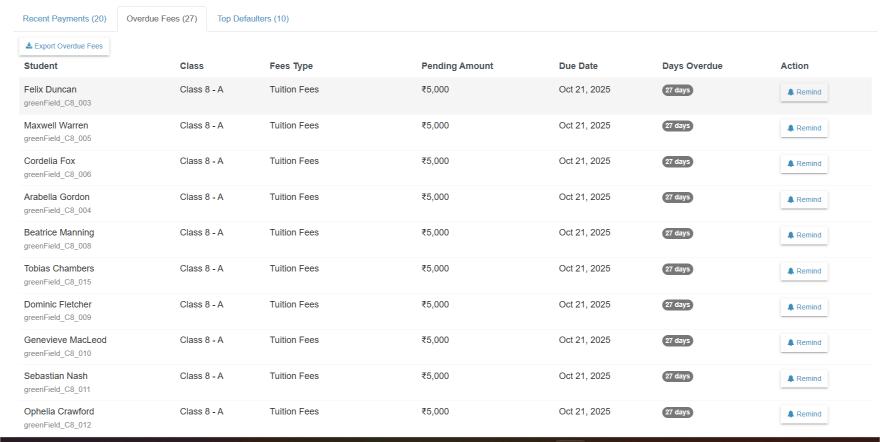Remind Genevieve MacLeod about fees
Viewport: 880px width, 442px height.
[x=804, y=343]
